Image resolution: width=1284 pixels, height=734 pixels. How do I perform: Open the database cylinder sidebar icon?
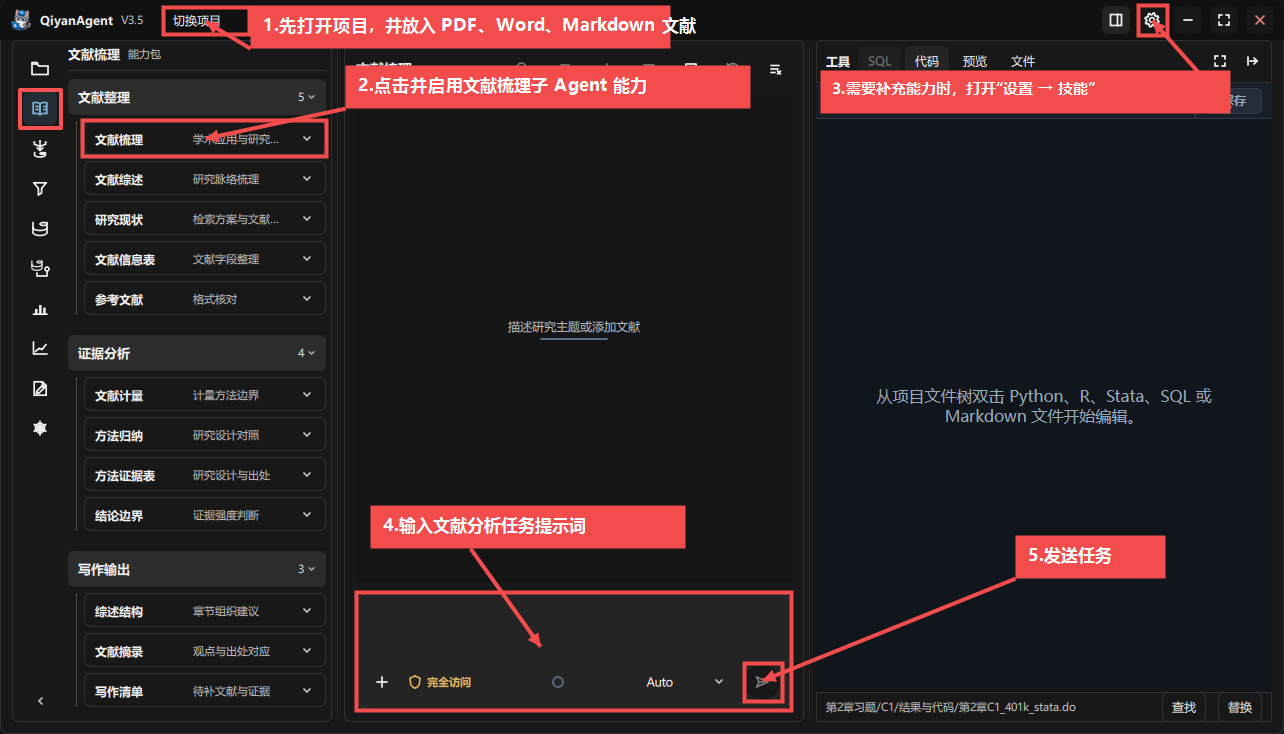click(40, 228)
